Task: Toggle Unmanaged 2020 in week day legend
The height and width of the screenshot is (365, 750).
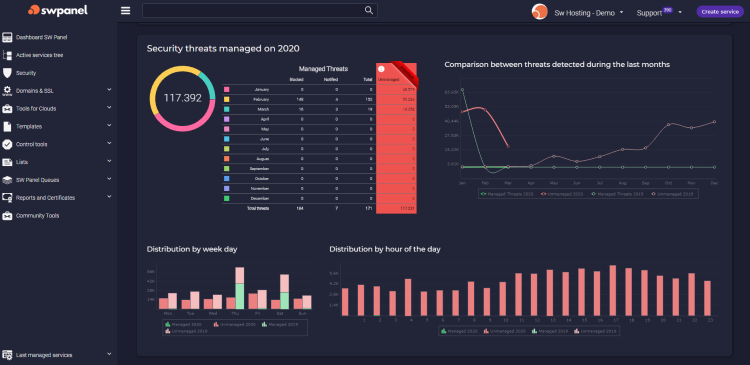Action: pyautogui.click(x=234, y=324)
